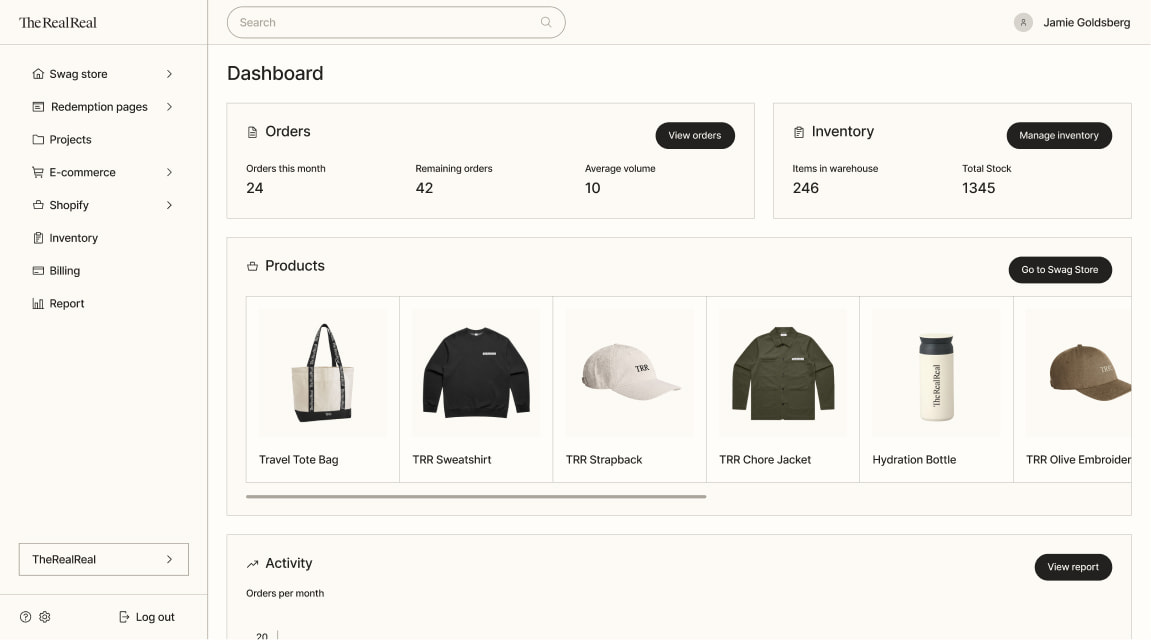The height and width of the screenshot is (640, 1151).
Task: Click the Billing card icon
Action: (38, 271)
